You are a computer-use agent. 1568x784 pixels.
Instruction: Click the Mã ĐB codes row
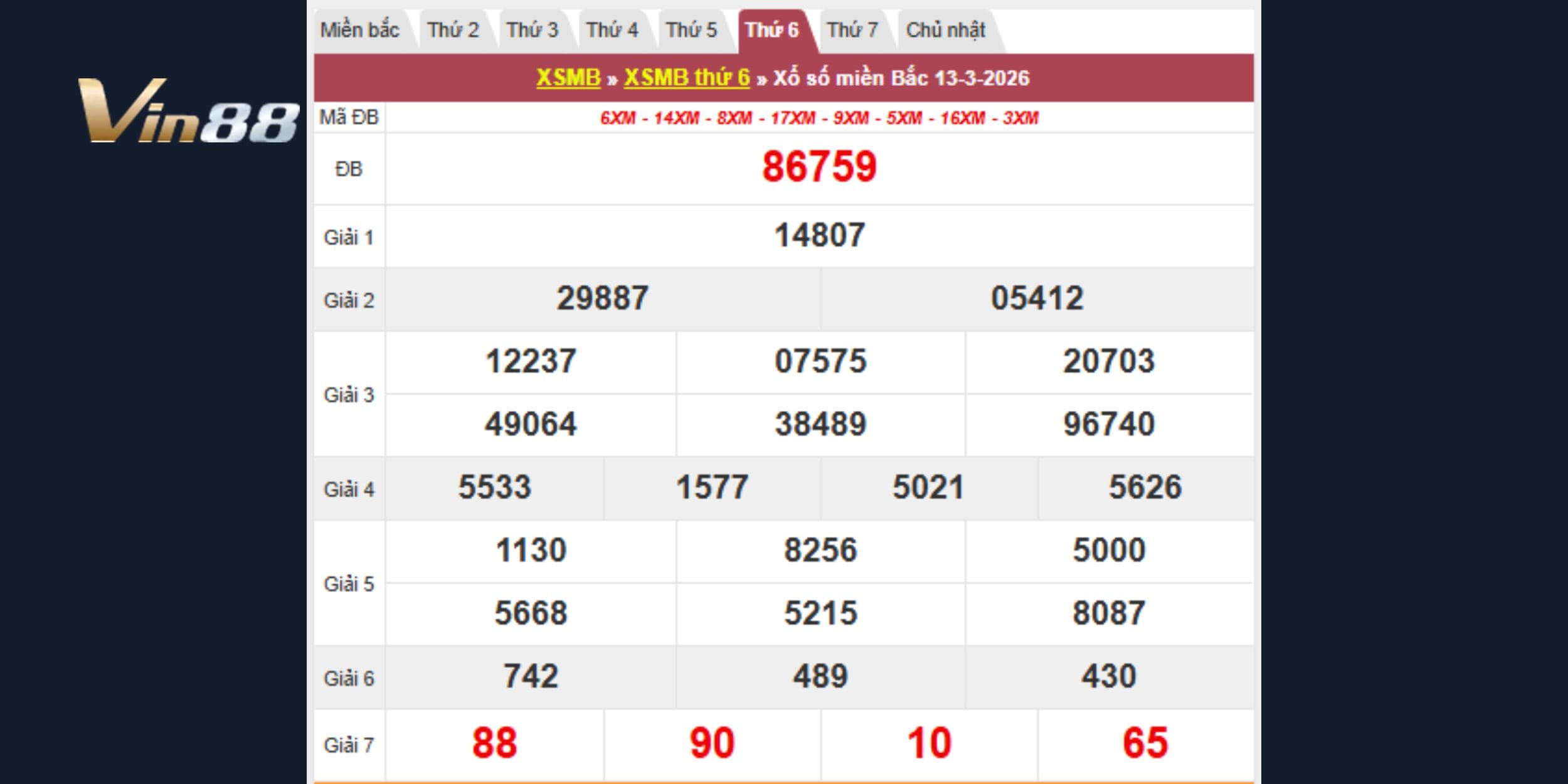coord(819,118)
